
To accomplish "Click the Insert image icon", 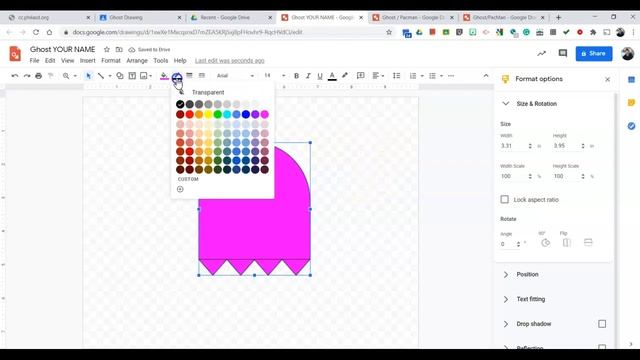I will (x=144, y=76).
